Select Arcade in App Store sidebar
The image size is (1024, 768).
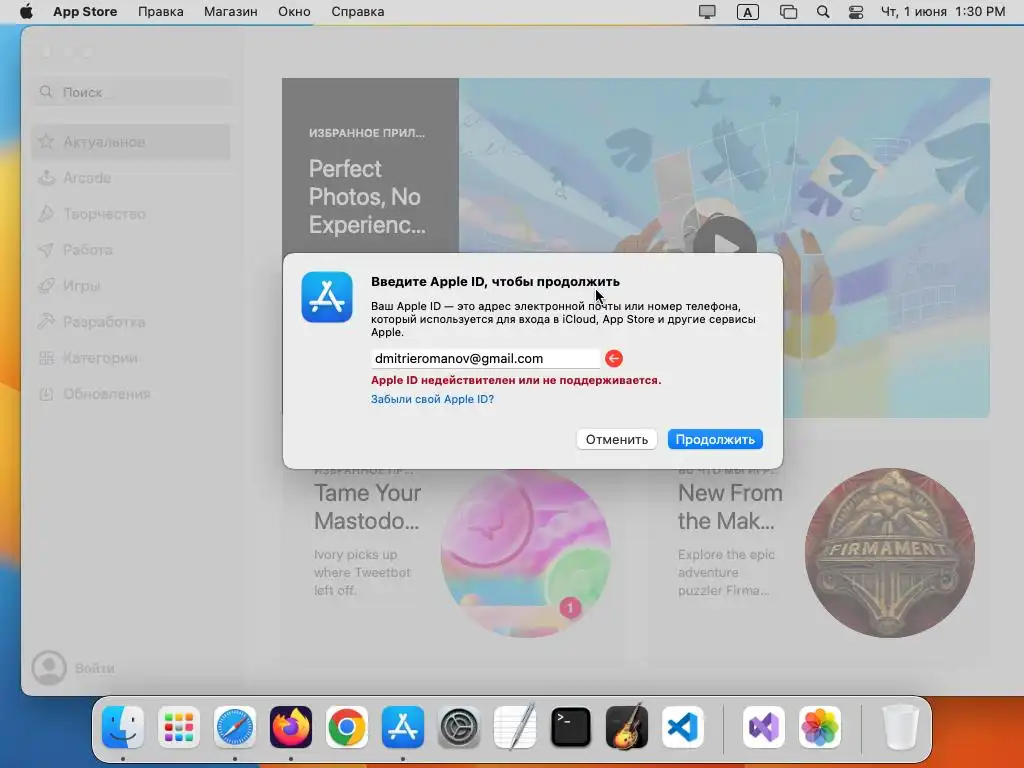(x=131, y=178)
